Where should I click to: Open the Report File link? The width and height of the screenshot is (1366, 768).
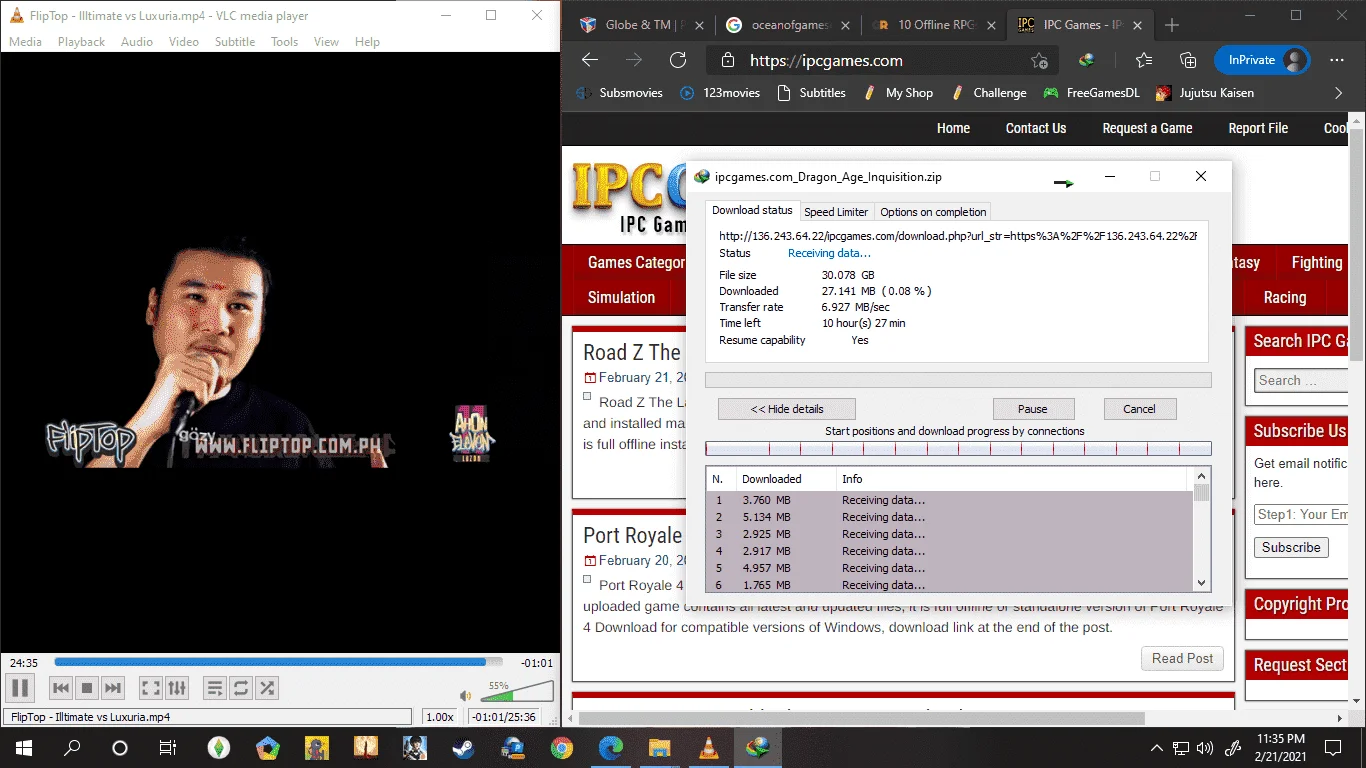[x=1258, y=128]
